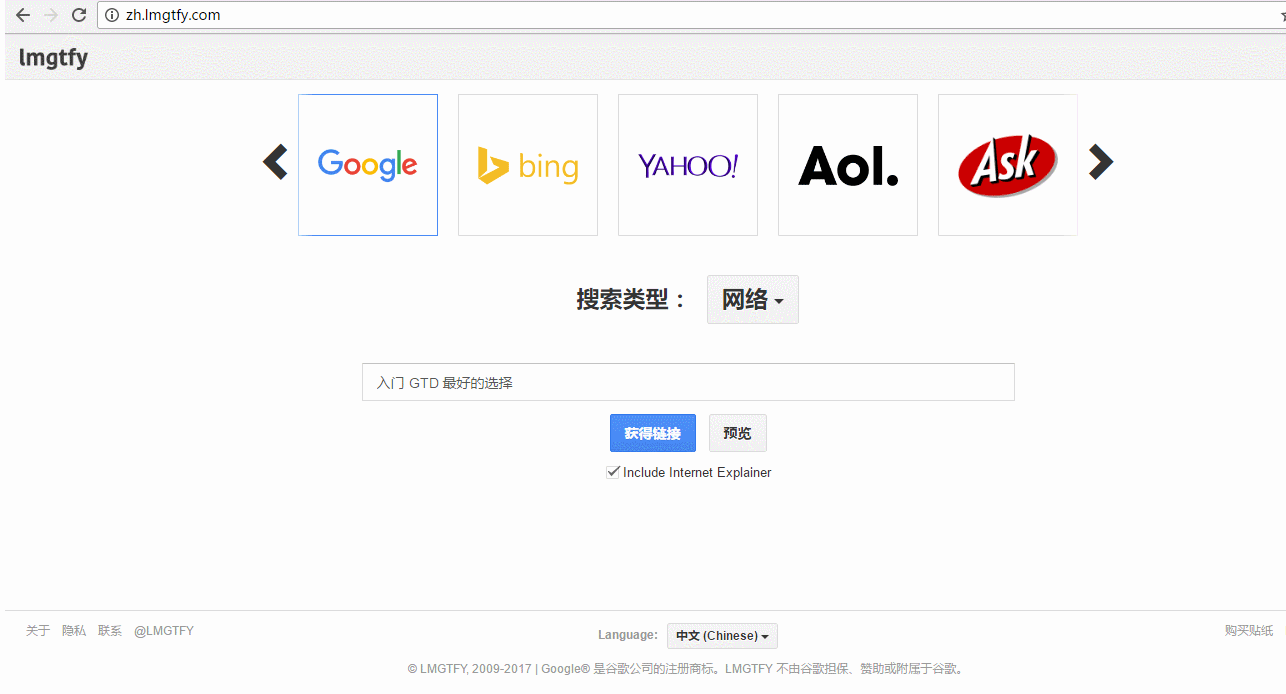Select the Aol search engine logo
The width and height of the screenshot is (1286, 694).
(848, 165)
